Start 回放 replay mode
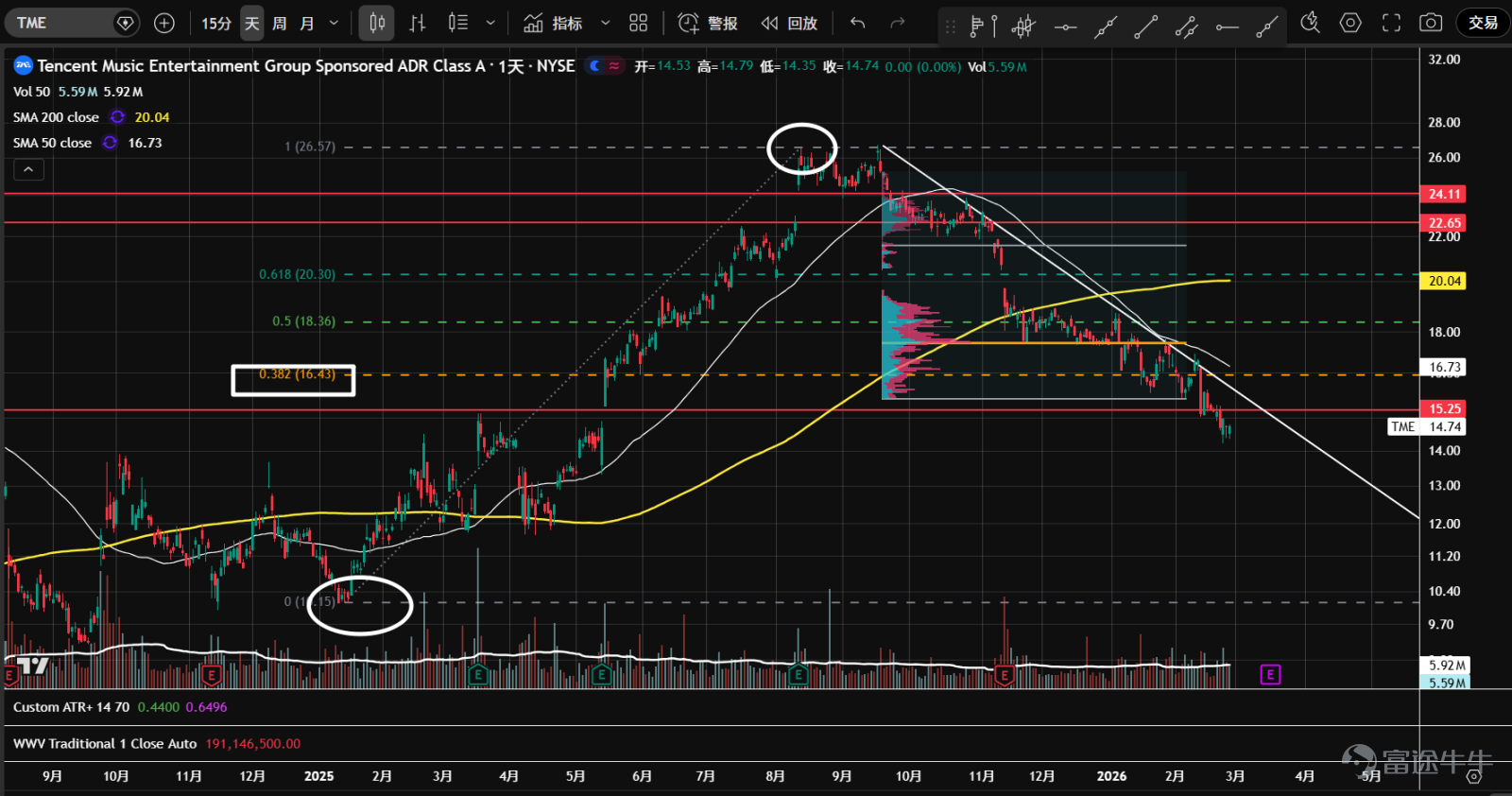This screenshot has height=796, width=1512. (789, 23)
